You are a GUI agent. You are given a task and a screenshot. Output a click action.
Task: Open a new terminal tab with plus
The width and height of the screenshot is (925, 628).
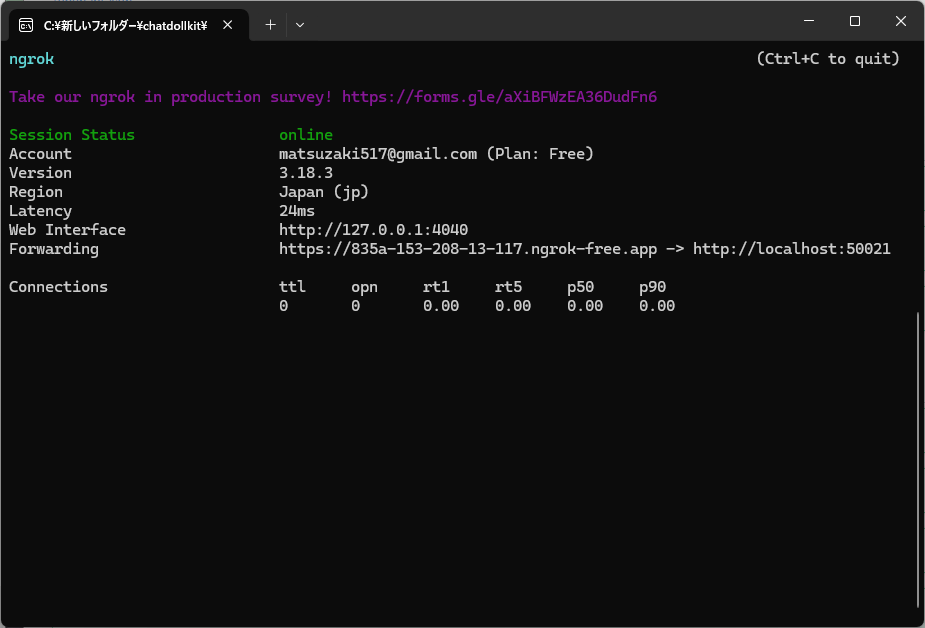(270, 25)
